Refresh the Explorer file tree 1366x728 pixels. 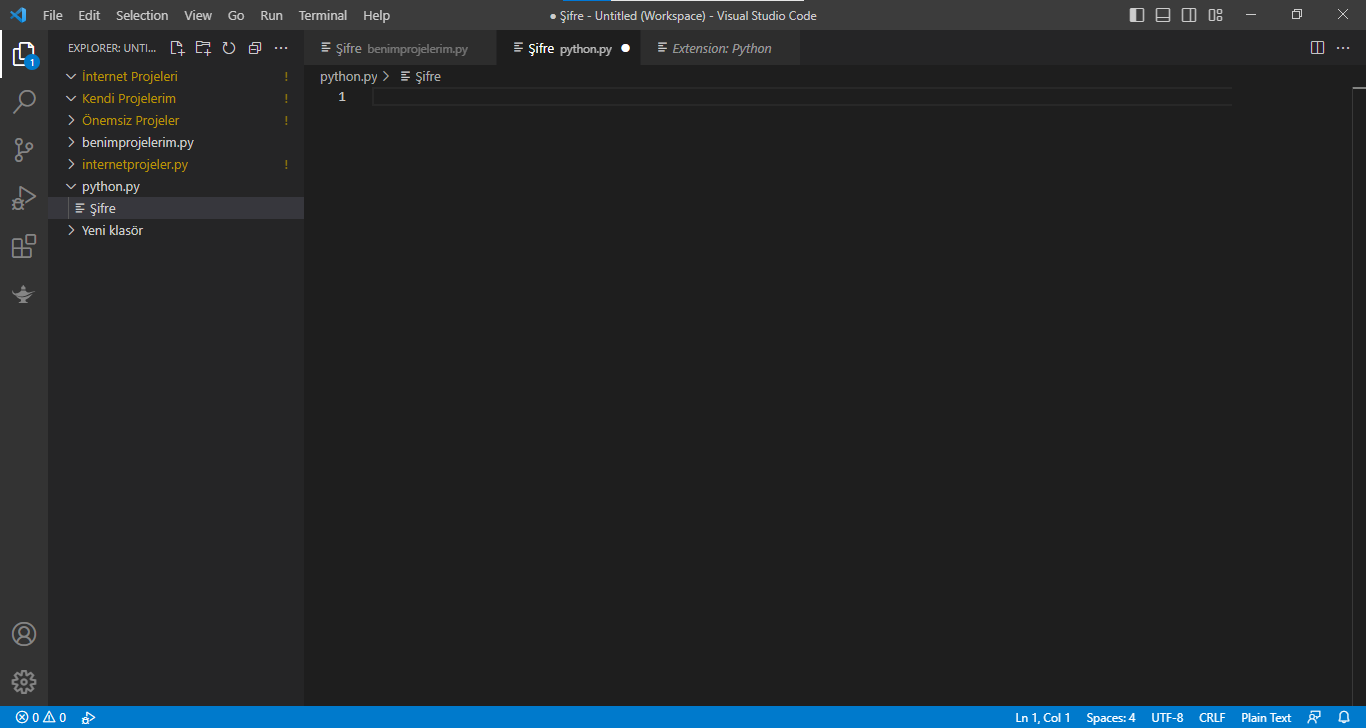[x=229, y=48]
